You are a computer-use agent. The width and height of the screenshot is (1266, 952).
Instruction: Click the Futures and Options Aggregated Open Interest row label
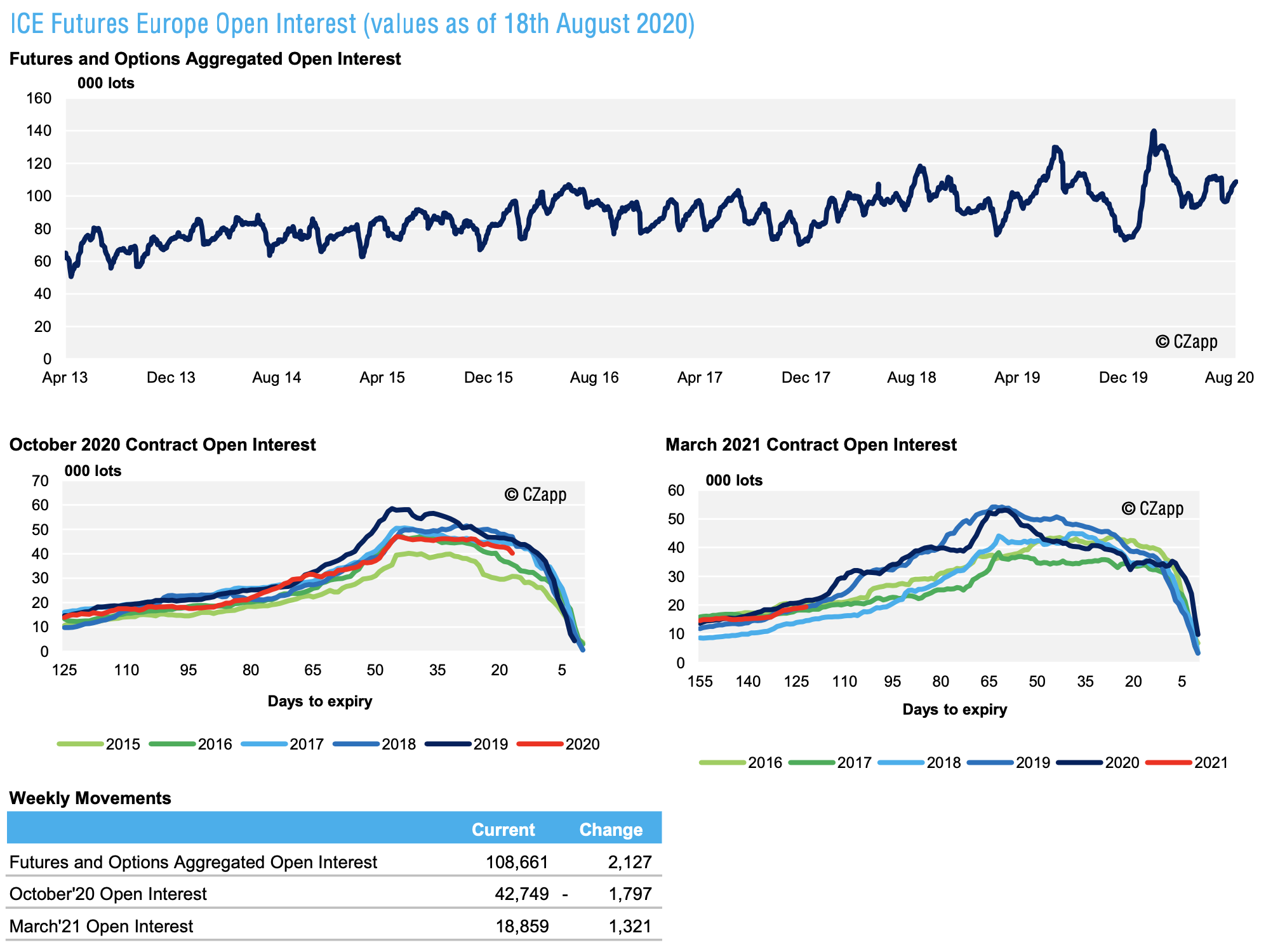pos(193,862)
